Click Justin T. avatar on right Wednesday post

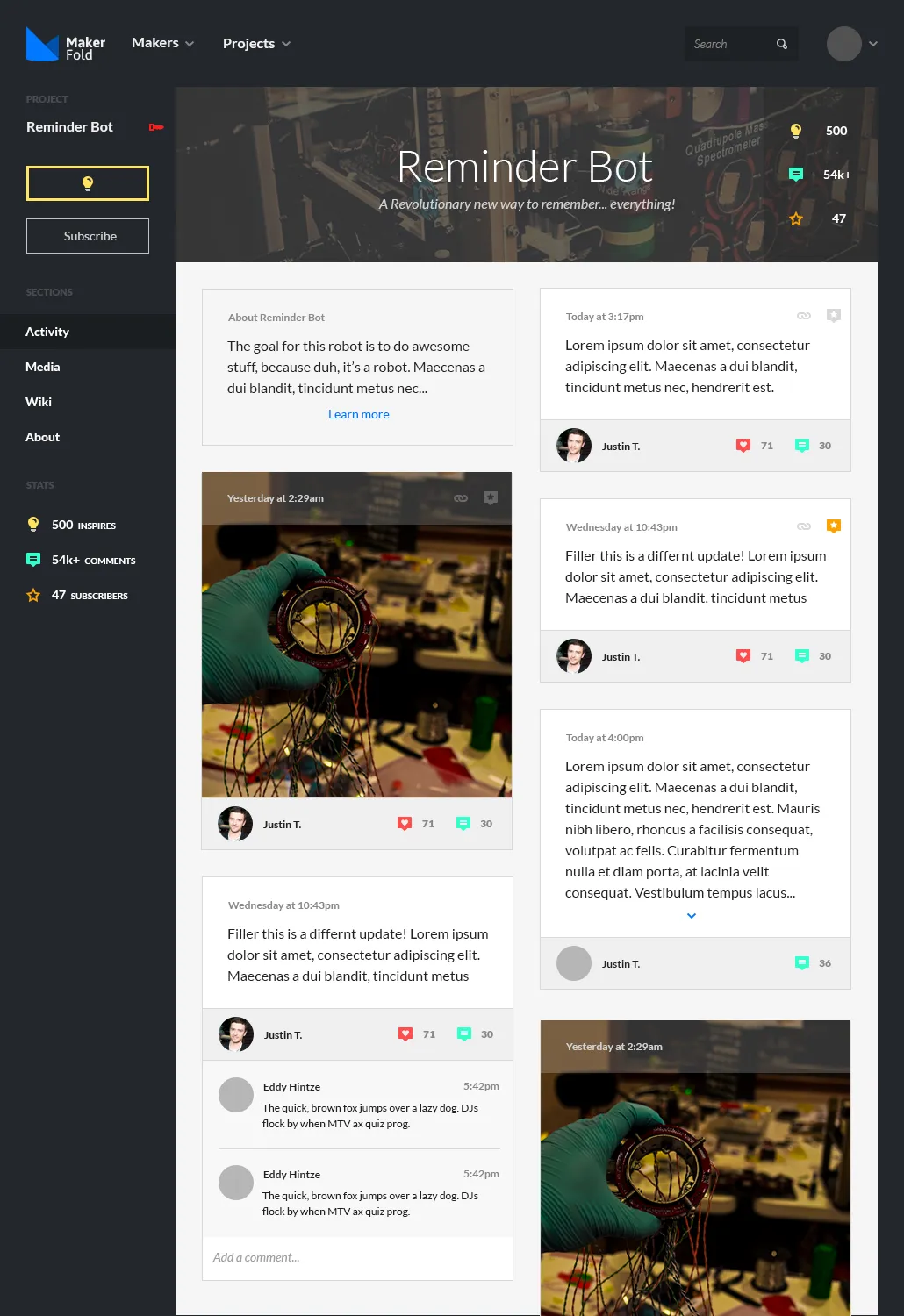[574, 656]
